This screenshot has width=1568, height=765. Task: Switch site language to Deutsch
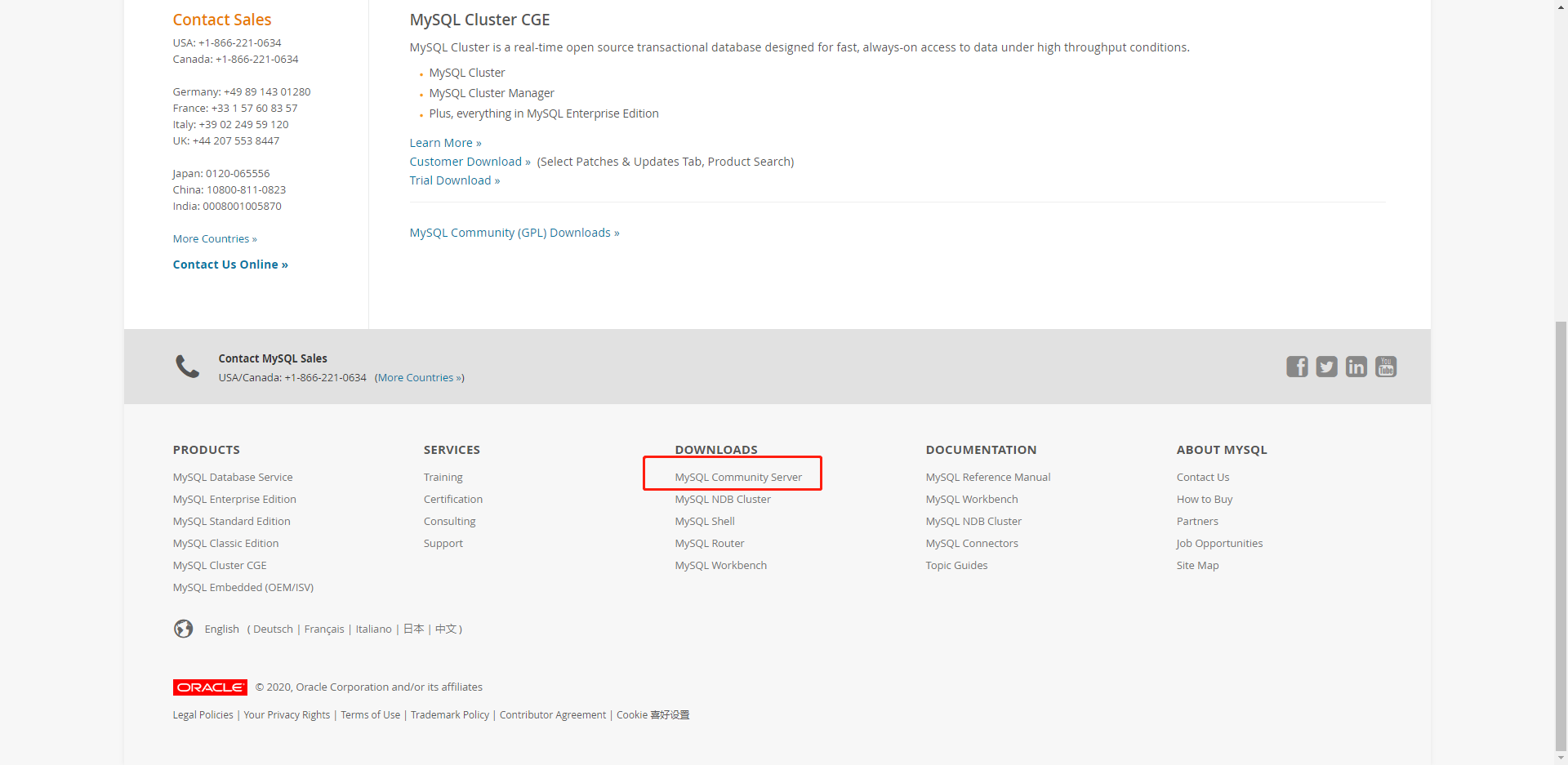click(x=273, y=629)
